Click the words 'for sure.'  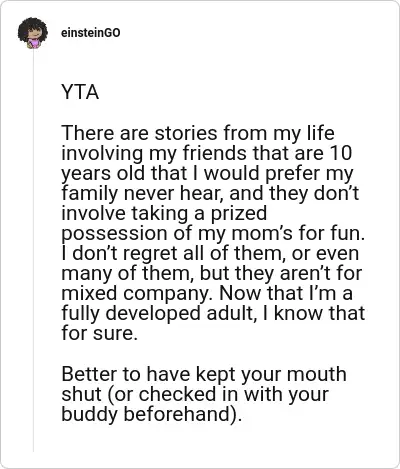[x=99, y=333]
